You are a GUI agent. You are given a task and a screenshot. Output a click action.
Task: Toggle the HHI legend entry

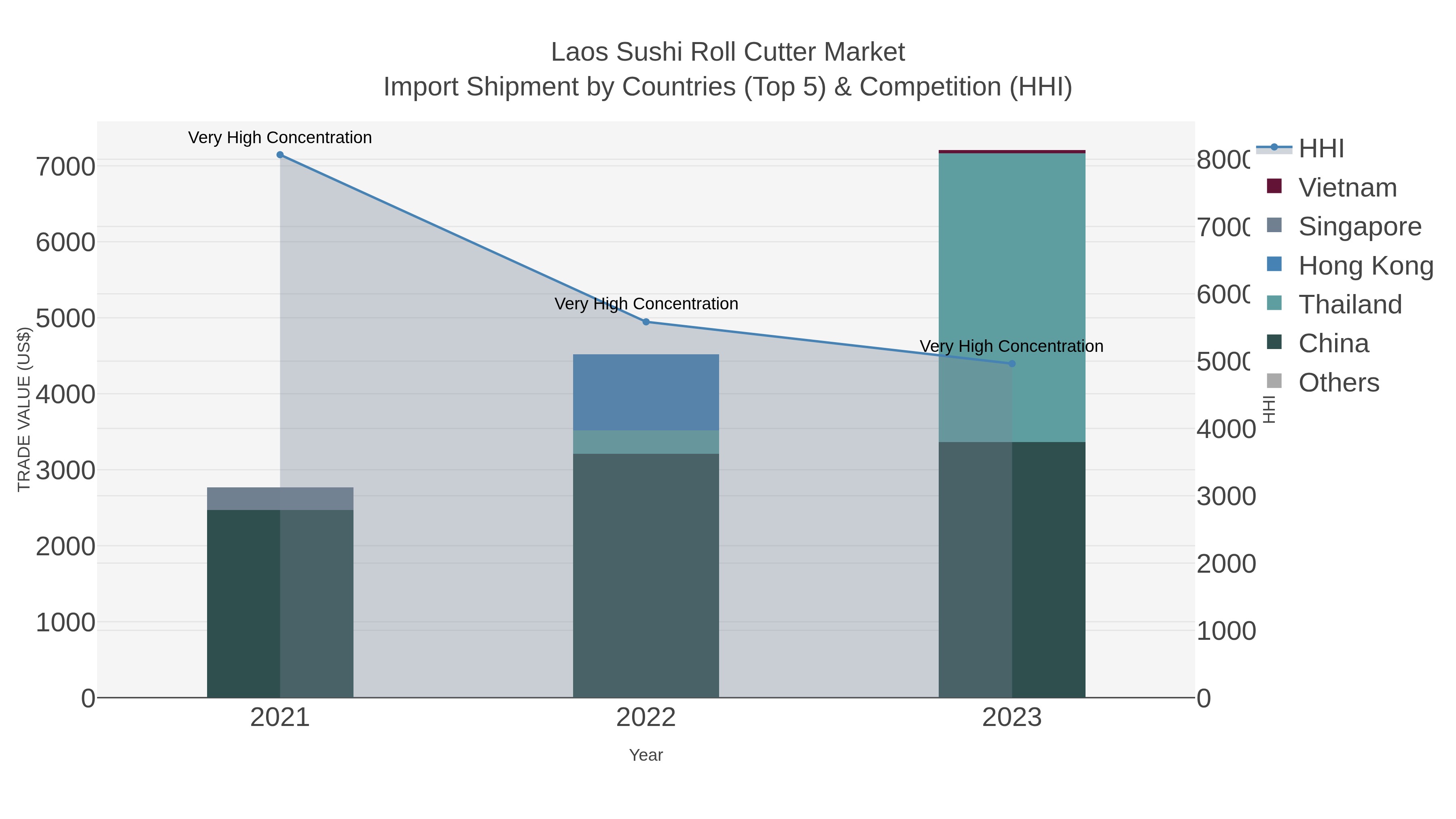1300,149
